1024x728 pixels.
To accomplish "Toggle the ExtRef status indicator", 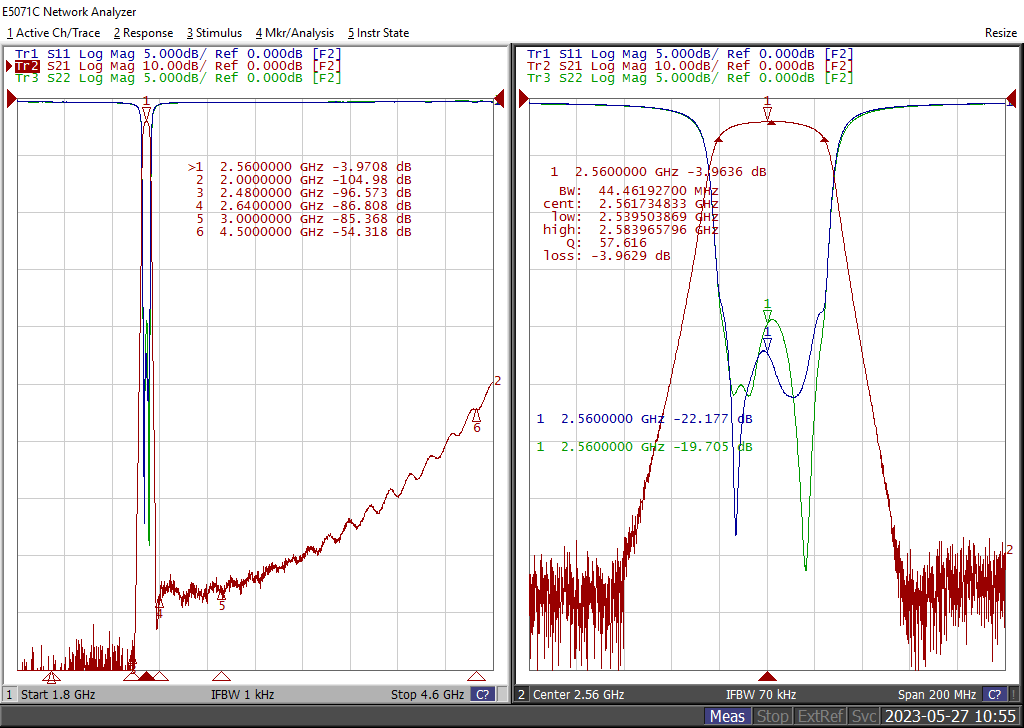I will coord(821,716).
